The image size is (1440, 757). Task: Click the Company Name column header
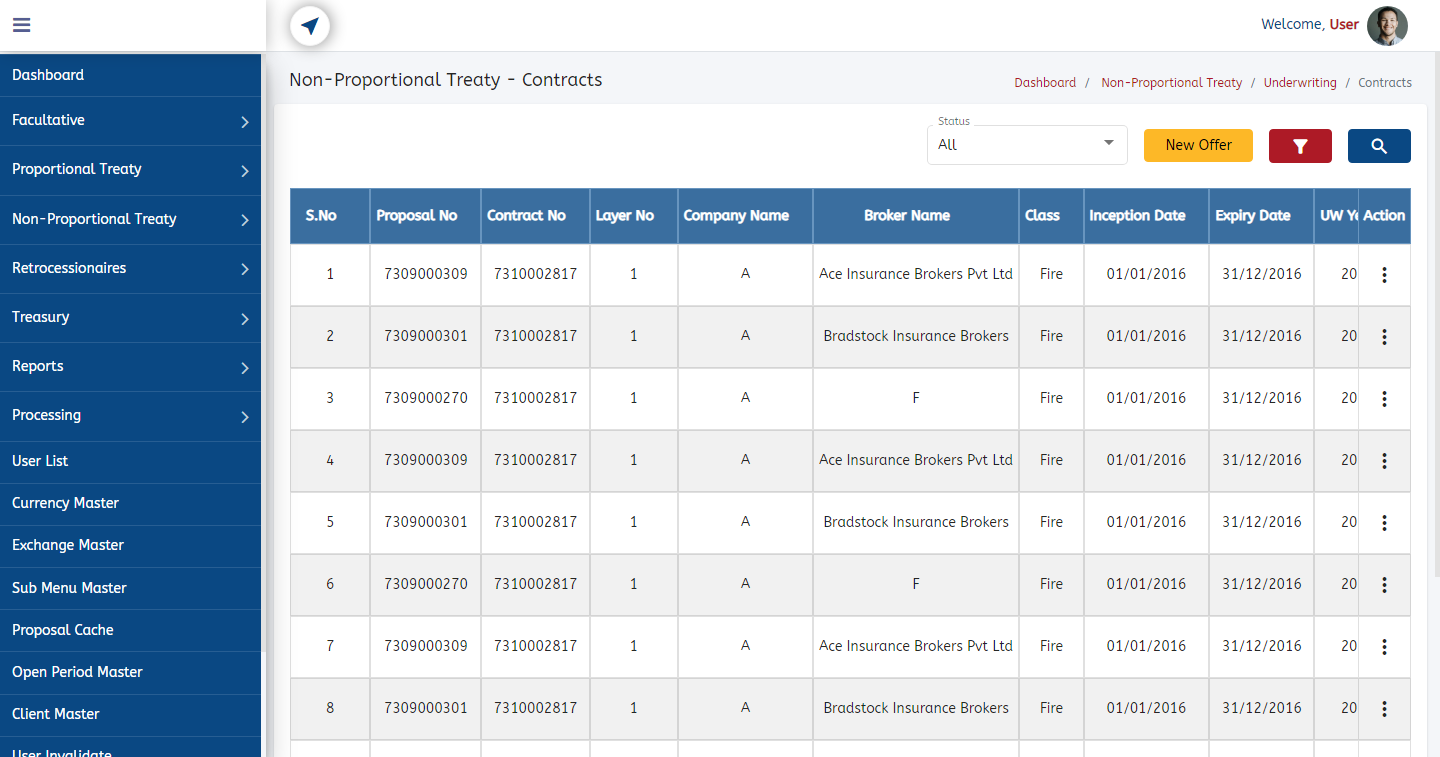tap(745, 216)
